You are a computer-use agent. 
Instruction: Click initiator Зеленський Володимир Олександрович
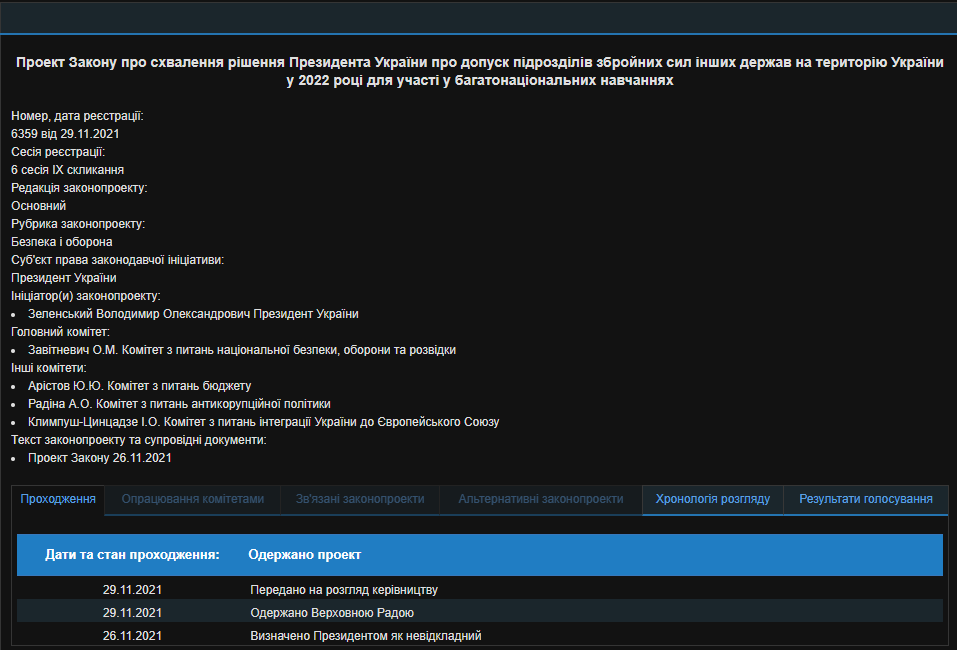[193, 314]
